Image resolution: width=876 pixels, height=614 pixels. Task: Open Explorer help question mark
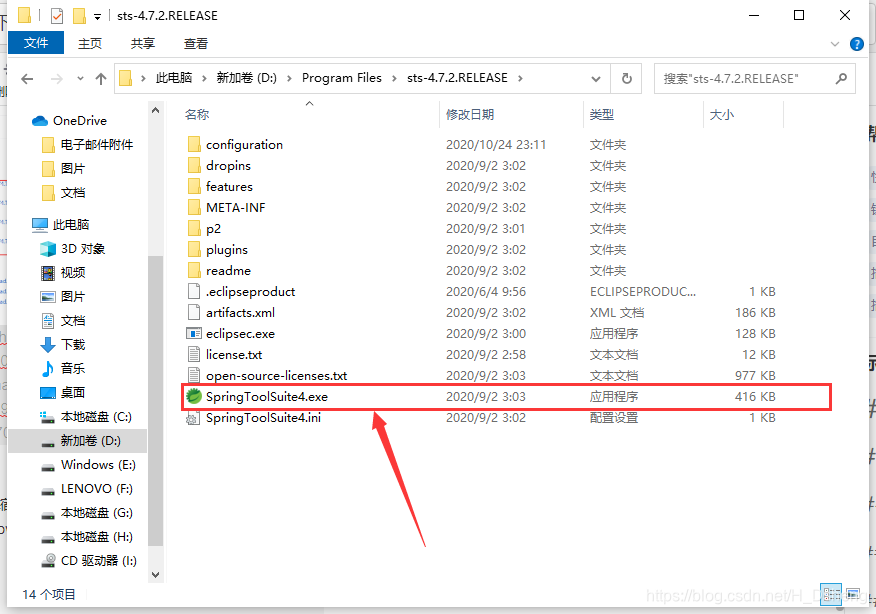pyautogui.click(x=856, y=44)
